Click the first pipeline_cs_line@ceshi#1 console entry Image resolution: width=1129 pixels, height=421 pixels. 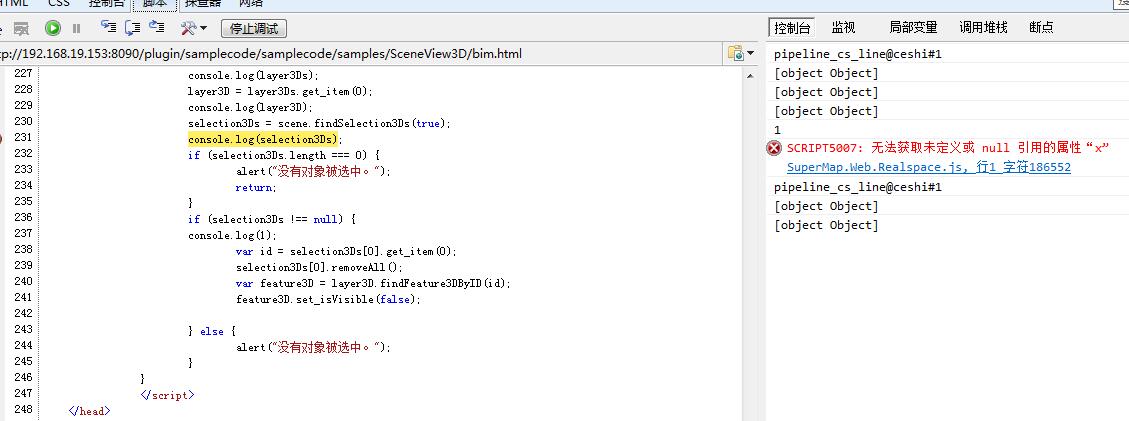click(x=858, y=54)
